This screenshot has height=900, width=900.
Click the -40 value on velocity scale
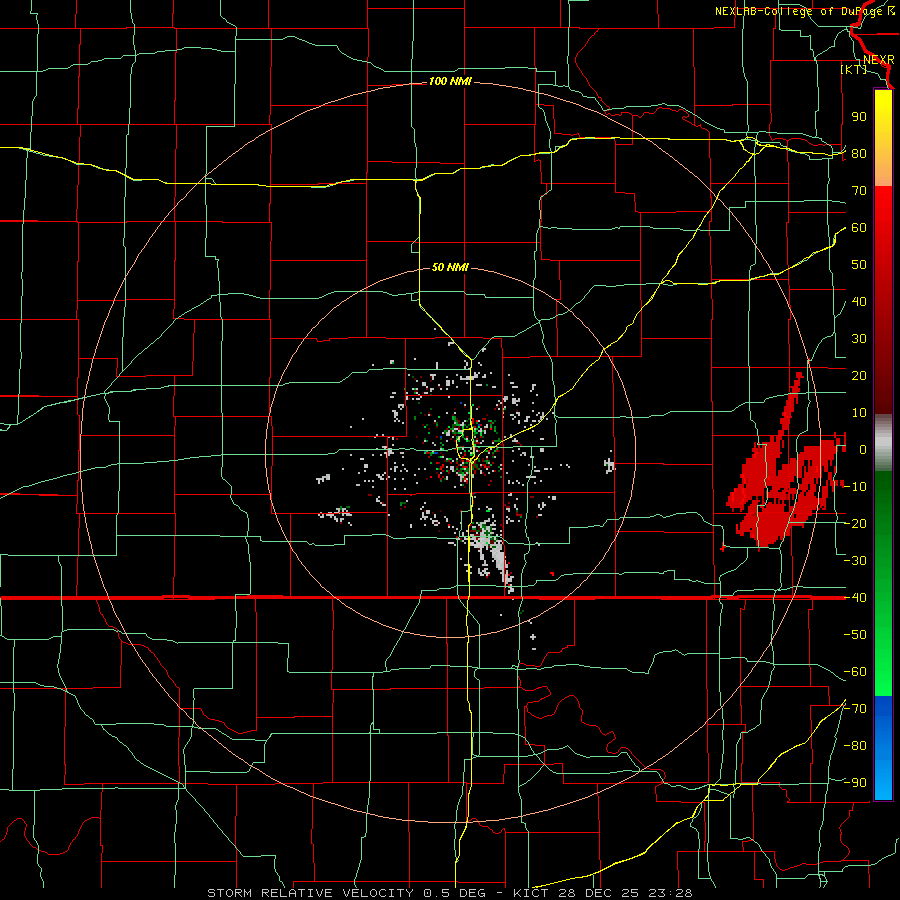pyautogui.click(x=855, y=598)
